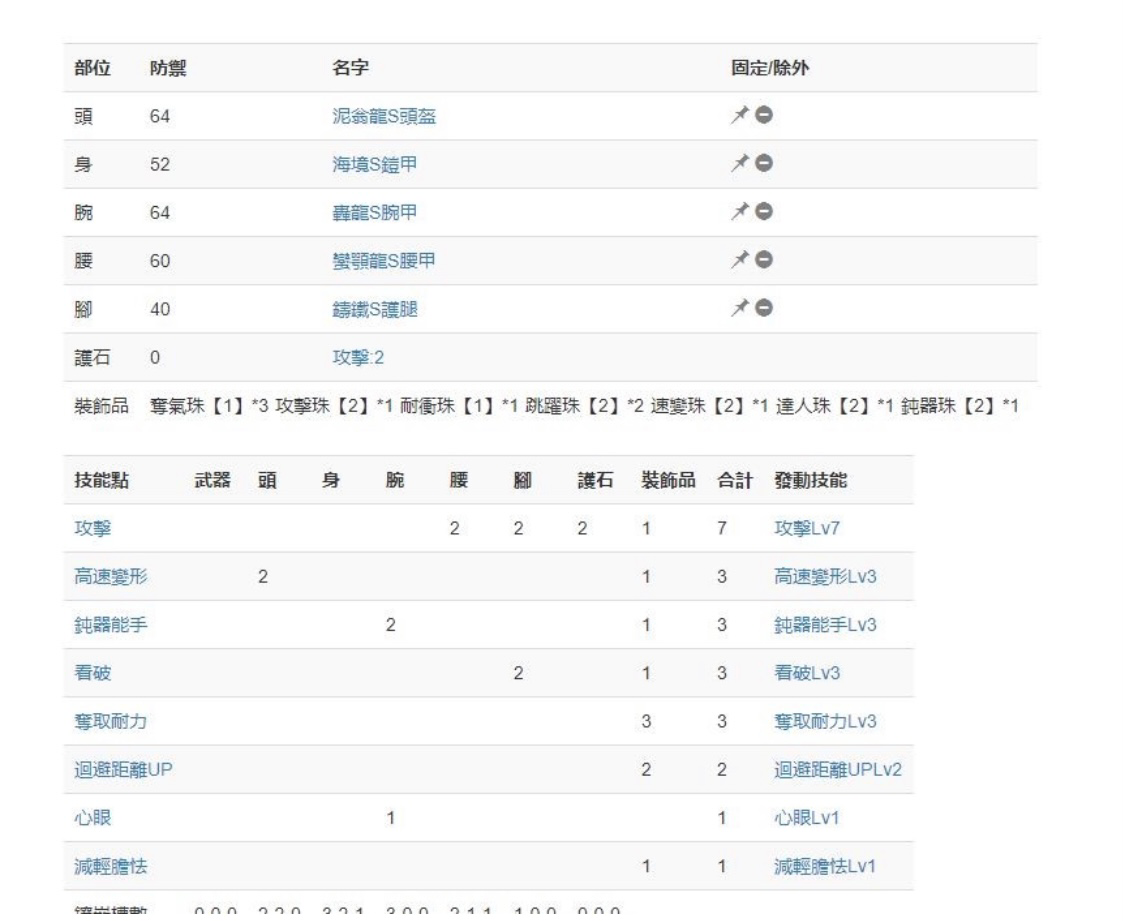This screenshot has width=1125, height=921.
Task: Exclude 轟龍S腕甲 using the minus circle
Action: coord(764,213)
